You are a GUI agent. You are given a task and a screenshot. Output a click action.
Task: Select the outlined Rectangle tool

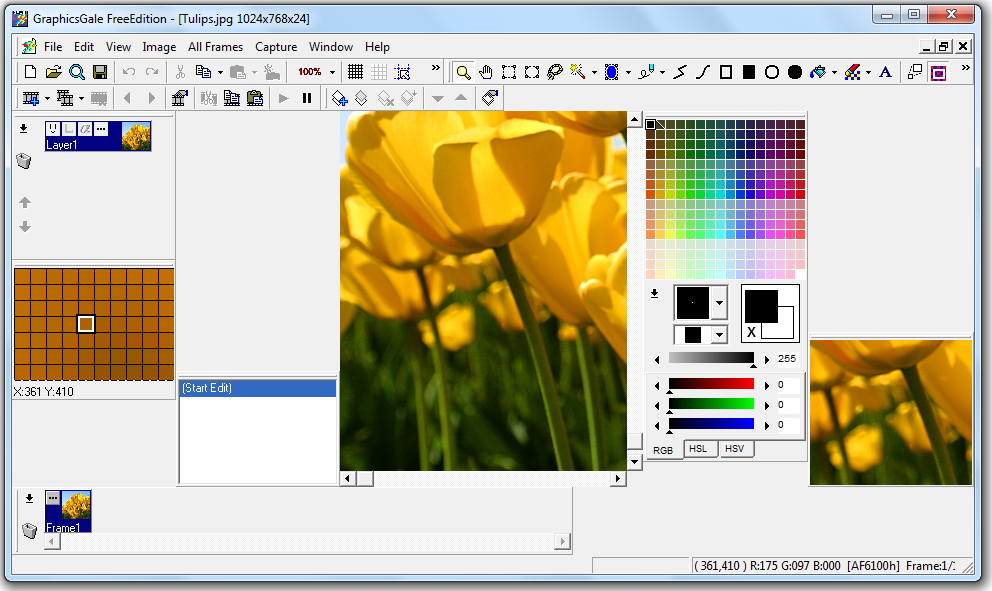pyautogui.click(x=726, y=72)
